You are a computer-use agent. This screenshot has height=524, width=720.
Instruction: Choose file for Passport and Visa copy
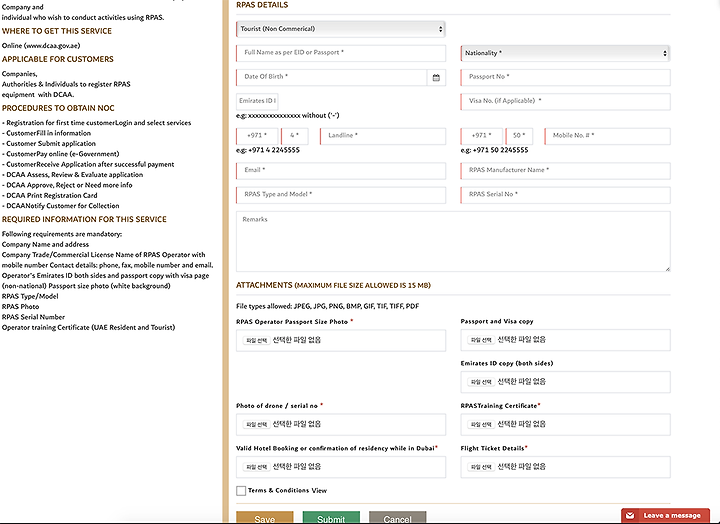481,340
